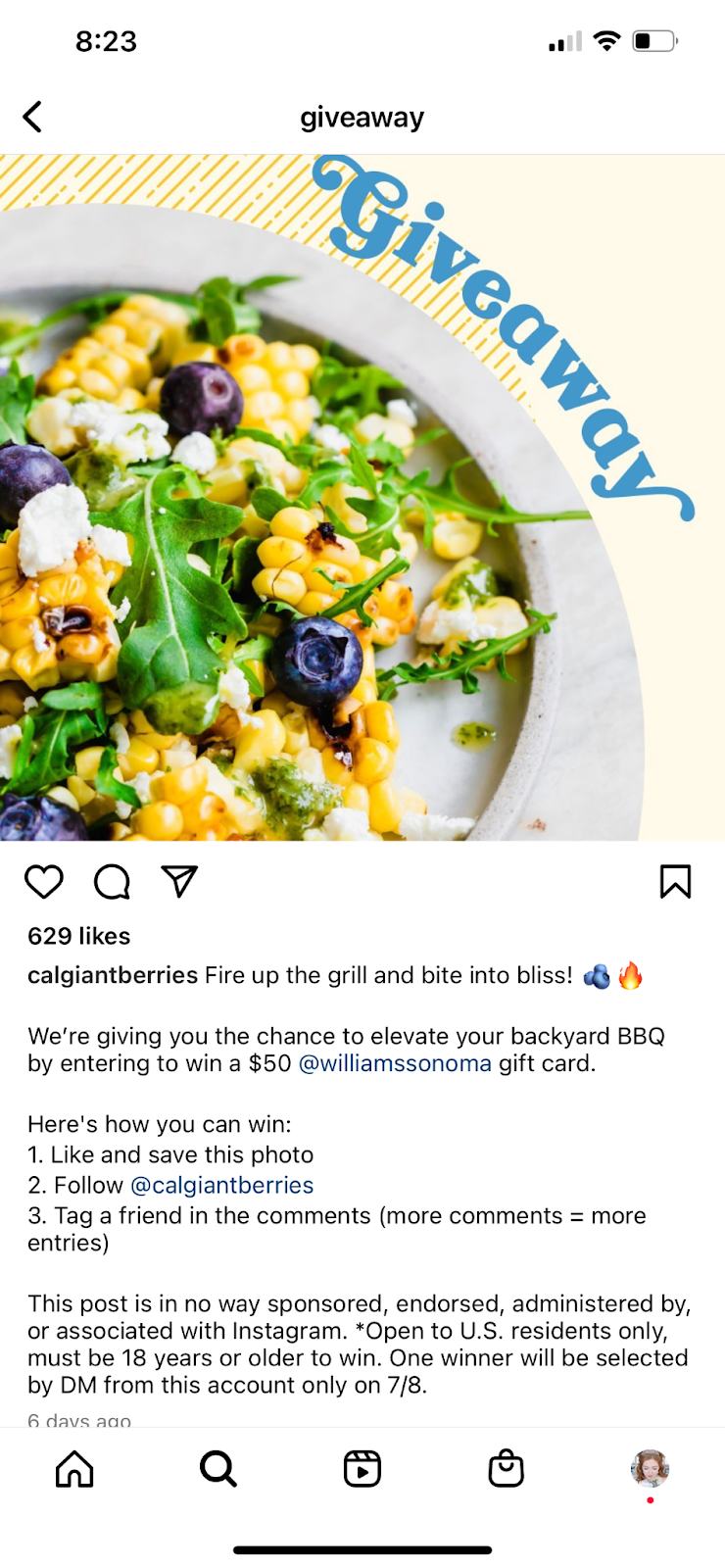Open the Reels tab icon

(x=362, y=1469)
